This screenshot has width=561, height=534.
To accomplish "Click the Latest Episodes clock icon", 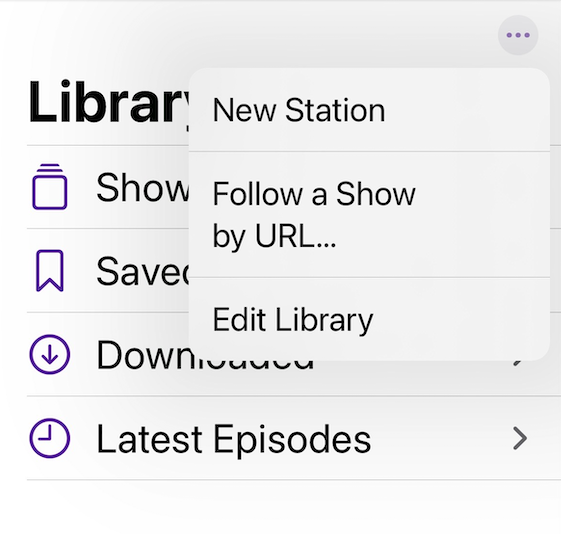I will tap(49, 438).
